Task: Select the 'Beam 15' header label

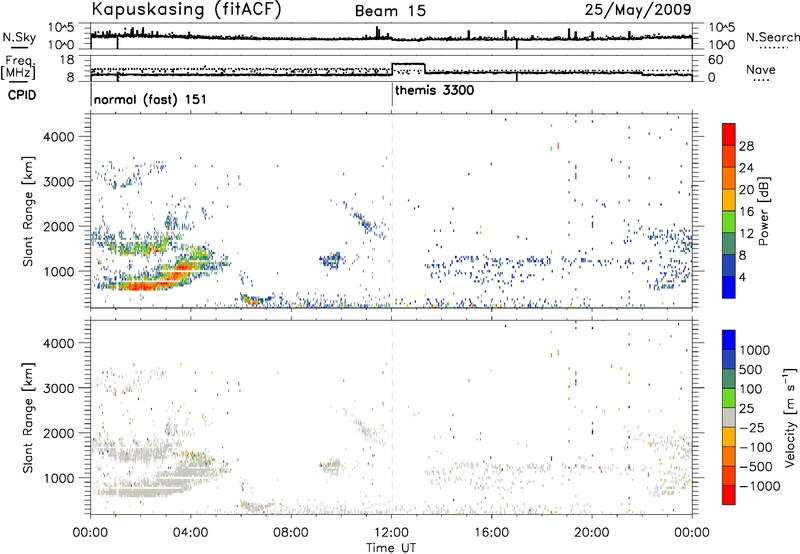Action: 390,11
